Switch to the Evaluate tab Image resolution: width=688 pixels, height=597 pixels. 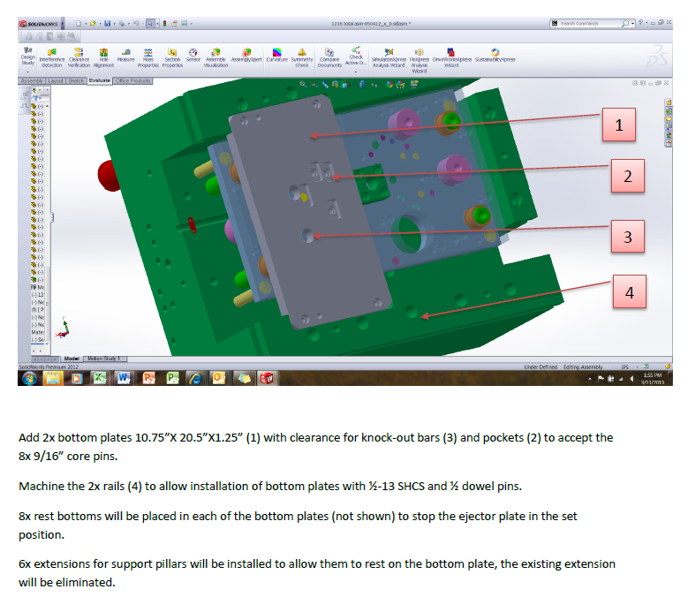click(100, 80)
